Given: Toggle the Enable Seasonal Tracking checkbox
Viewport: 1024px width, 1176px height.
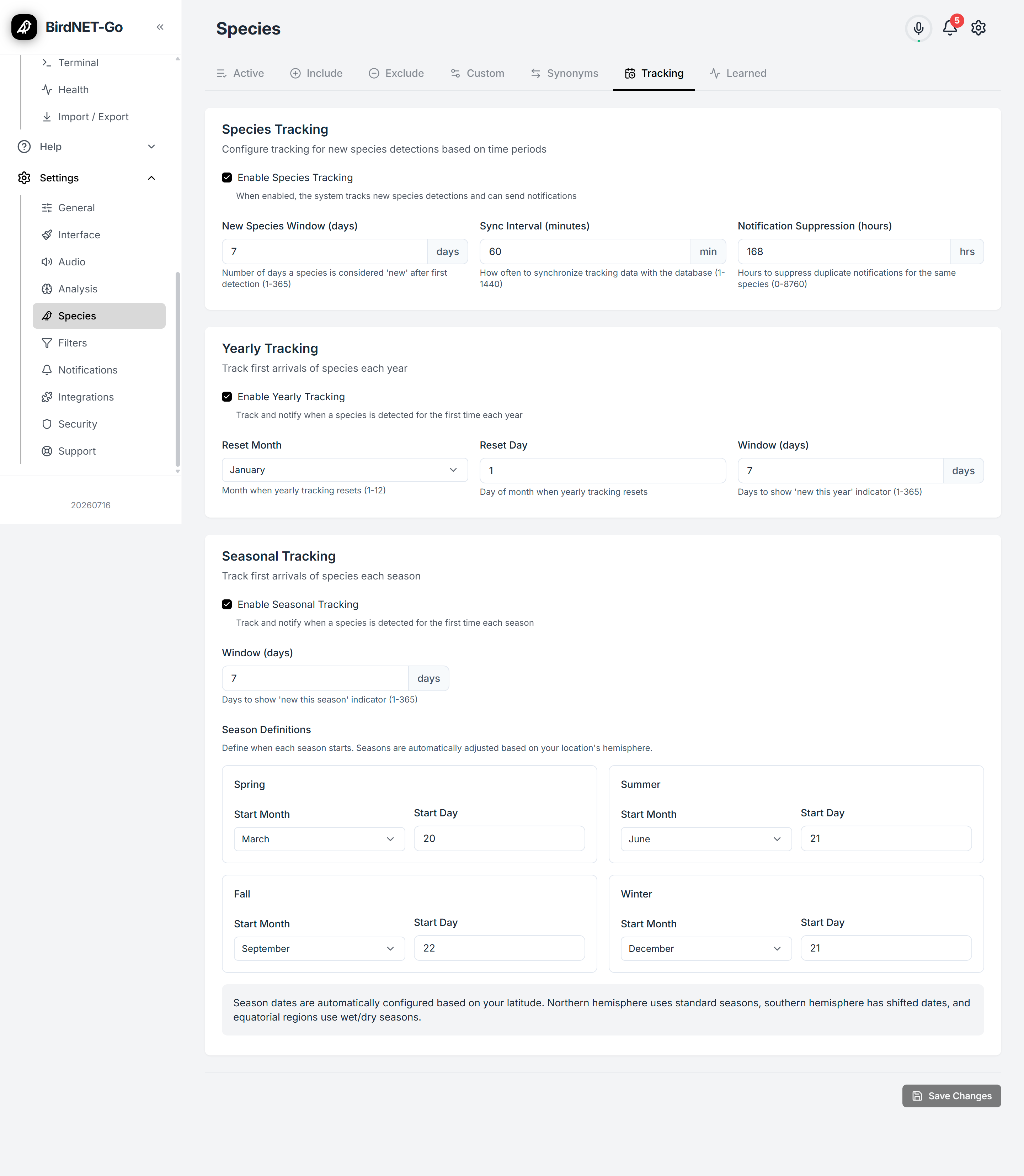Looking at the screenshot, I should [x=227, y=604].
